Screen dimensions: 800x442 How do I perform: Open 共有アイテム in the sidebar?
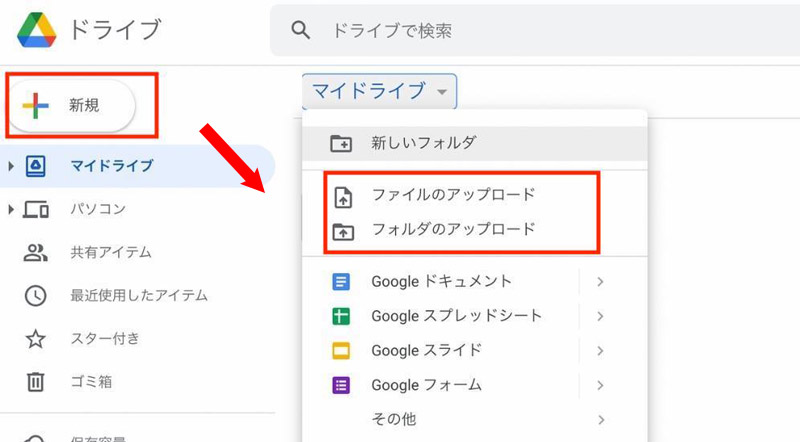(111, 253)
